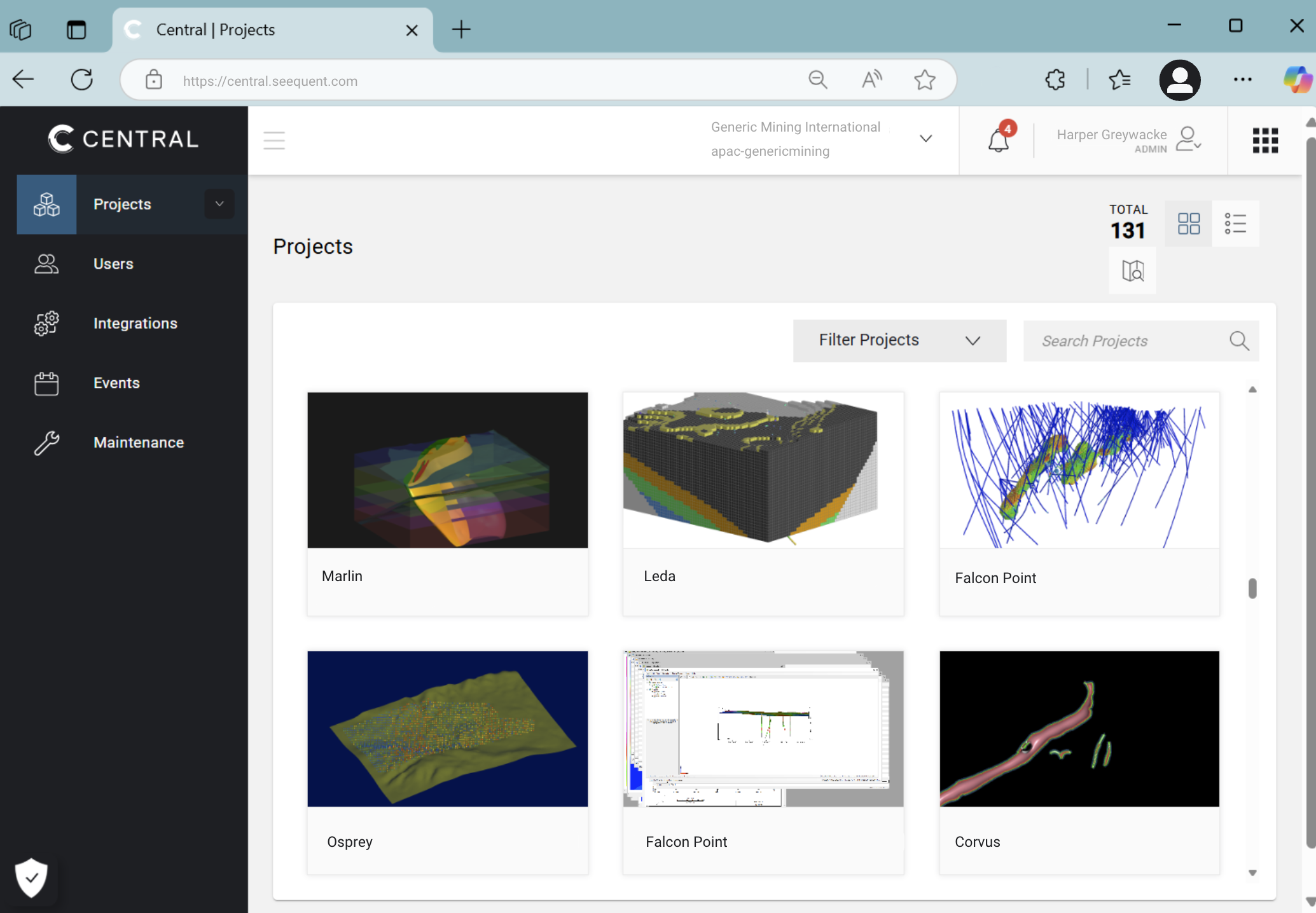Viewport: 1316px width, 913px height.
Task: Open a new browser tab
Action: click(x=461, y=29)
